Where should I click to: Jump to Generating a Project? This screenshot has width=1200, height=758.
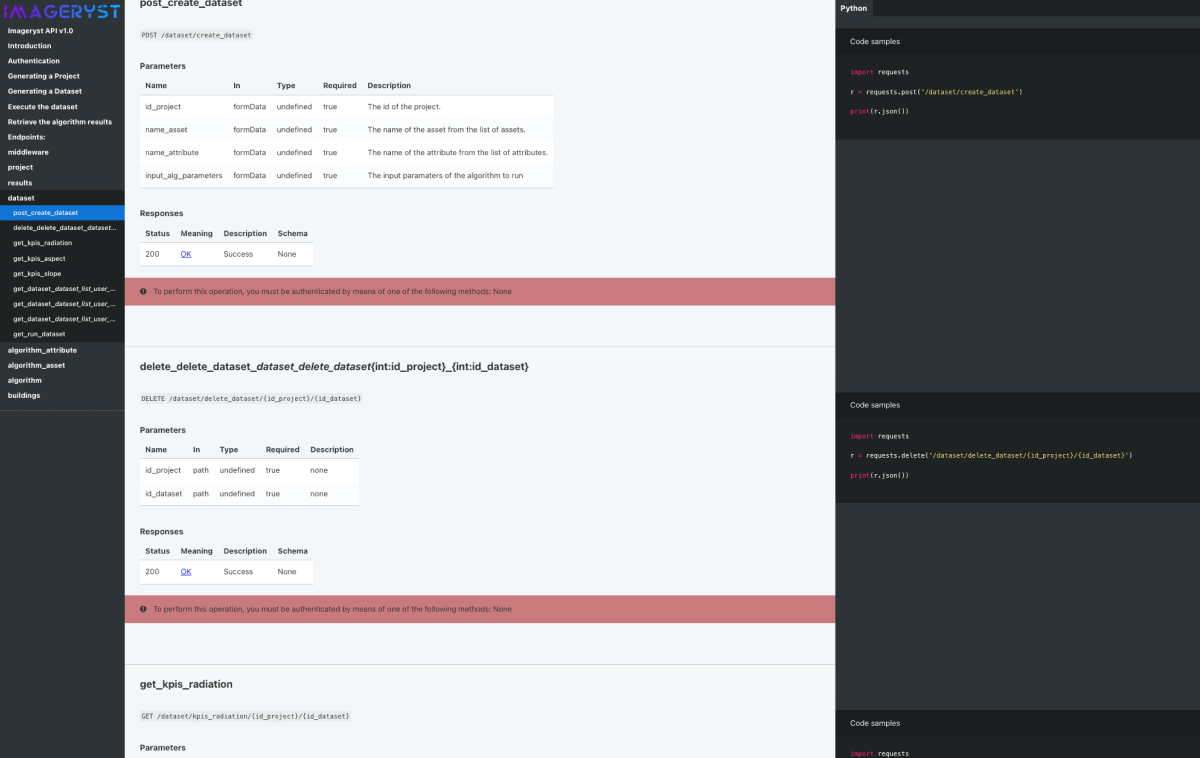(44, 76)
